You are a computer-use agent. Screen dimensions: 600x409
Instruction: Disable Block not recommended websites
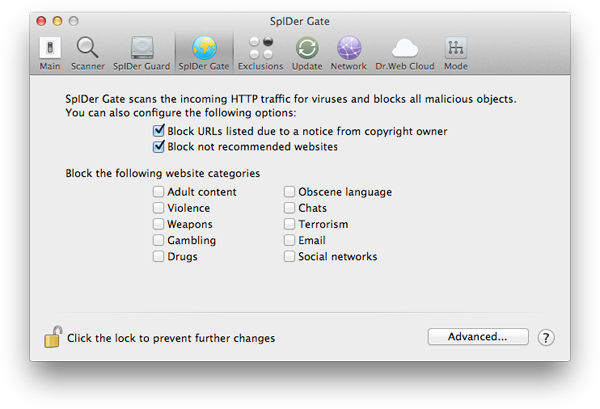pos(158,147)
